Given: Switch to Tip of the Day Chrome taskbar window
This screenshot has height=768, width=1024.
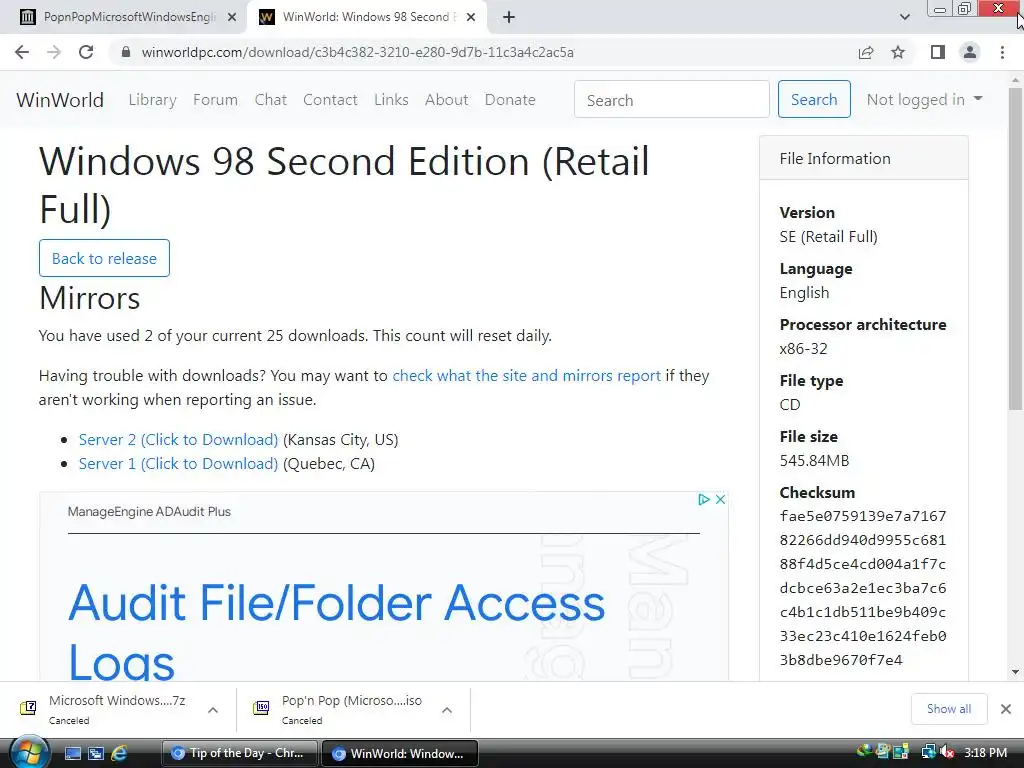Looking at the screenshot, I should (239, 753).
